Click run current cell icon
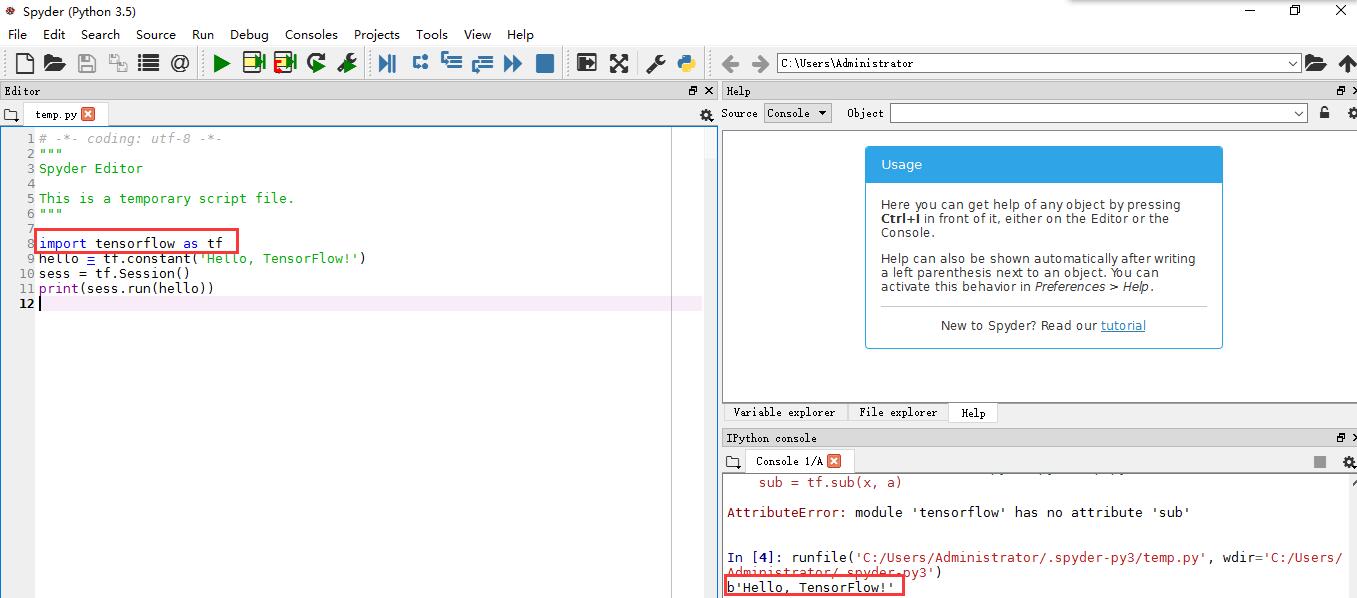This screenshot has width=1357, height=598. 254,64
